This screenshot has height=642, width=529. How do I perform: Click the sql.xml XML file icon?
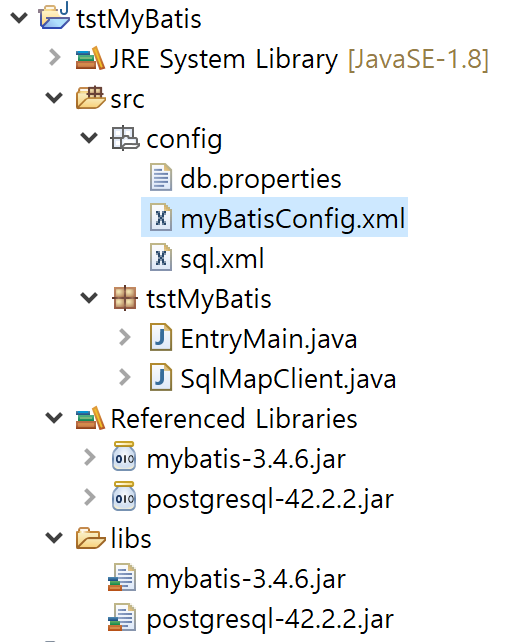click(161, 258)
